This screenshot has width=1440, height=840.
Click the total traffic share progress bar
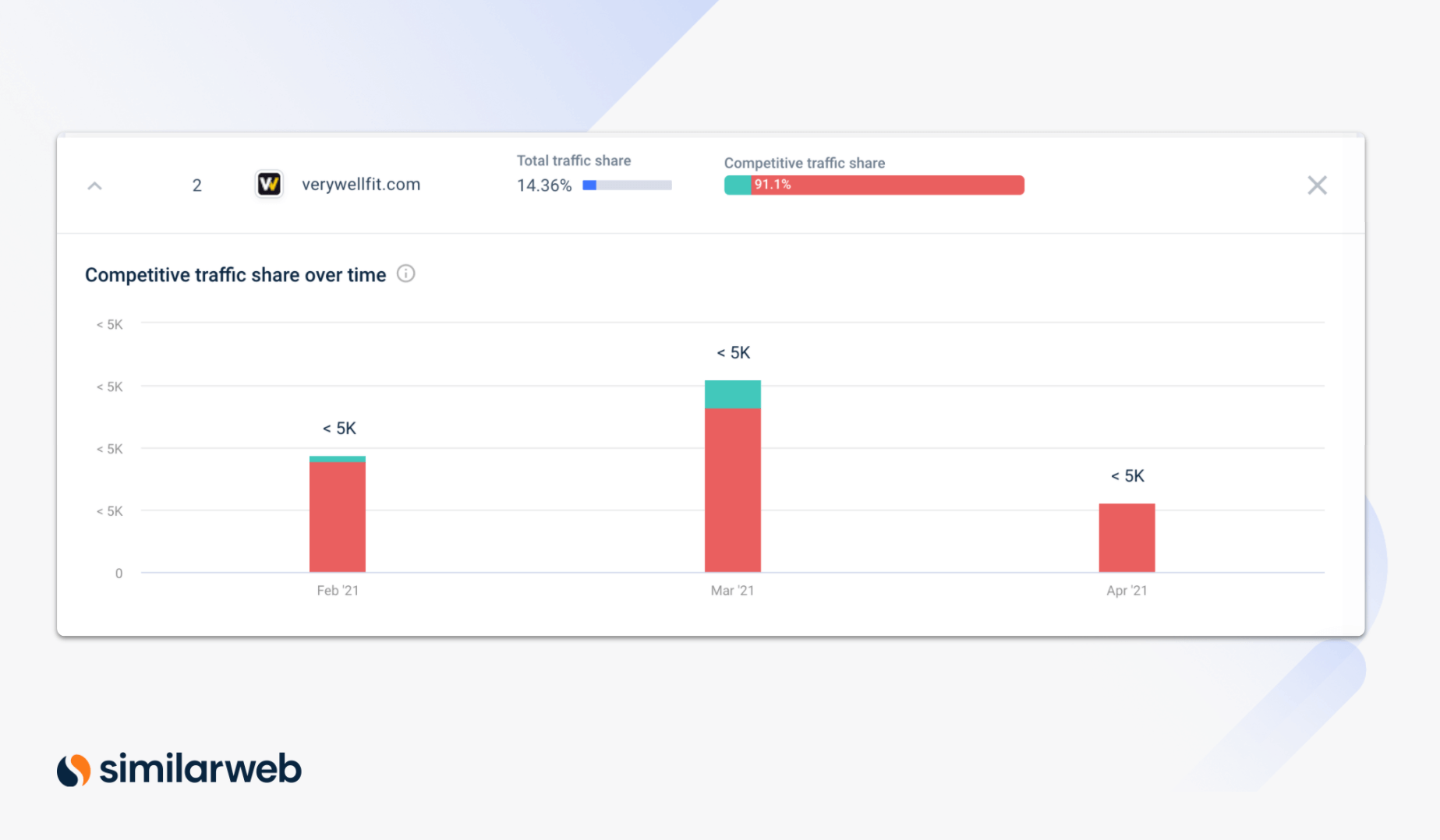627,185
